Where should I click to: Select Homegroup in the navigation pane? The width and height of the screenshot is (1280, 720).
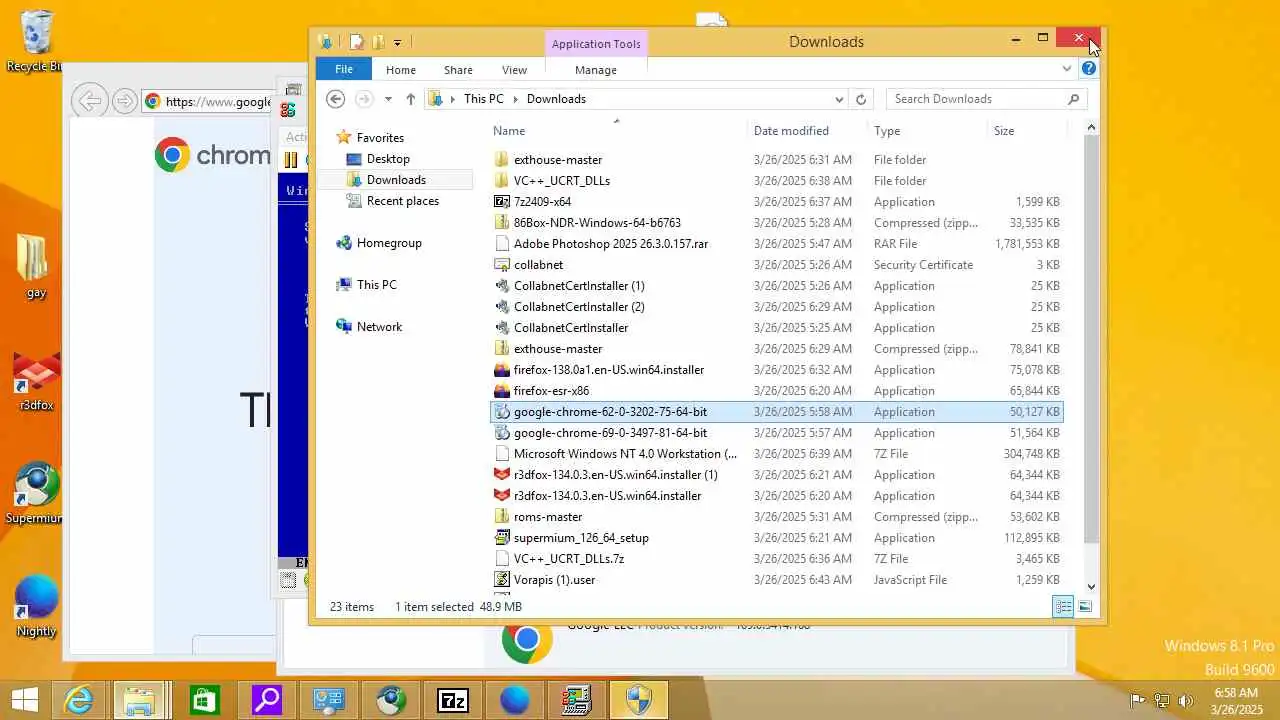click(389, 243)
